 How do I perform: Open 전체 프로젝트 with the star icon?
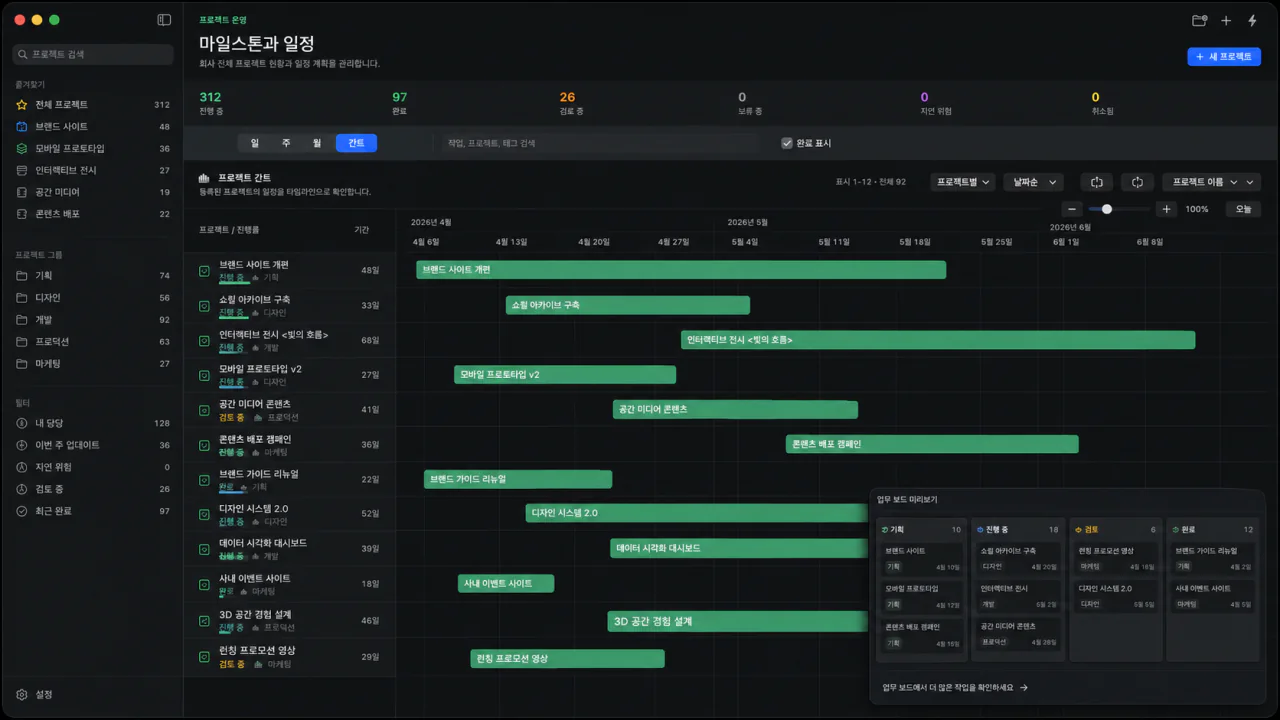22,104
